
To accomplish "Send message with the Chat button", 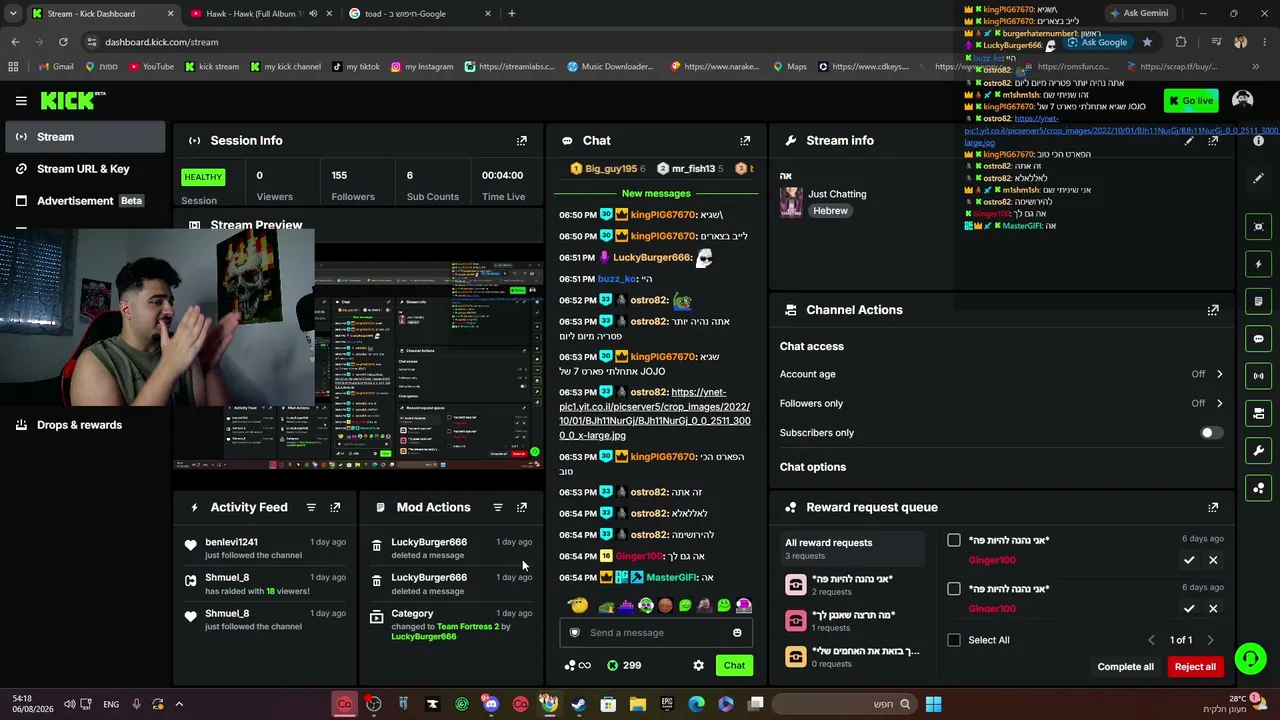I will [x=734, y=665].
